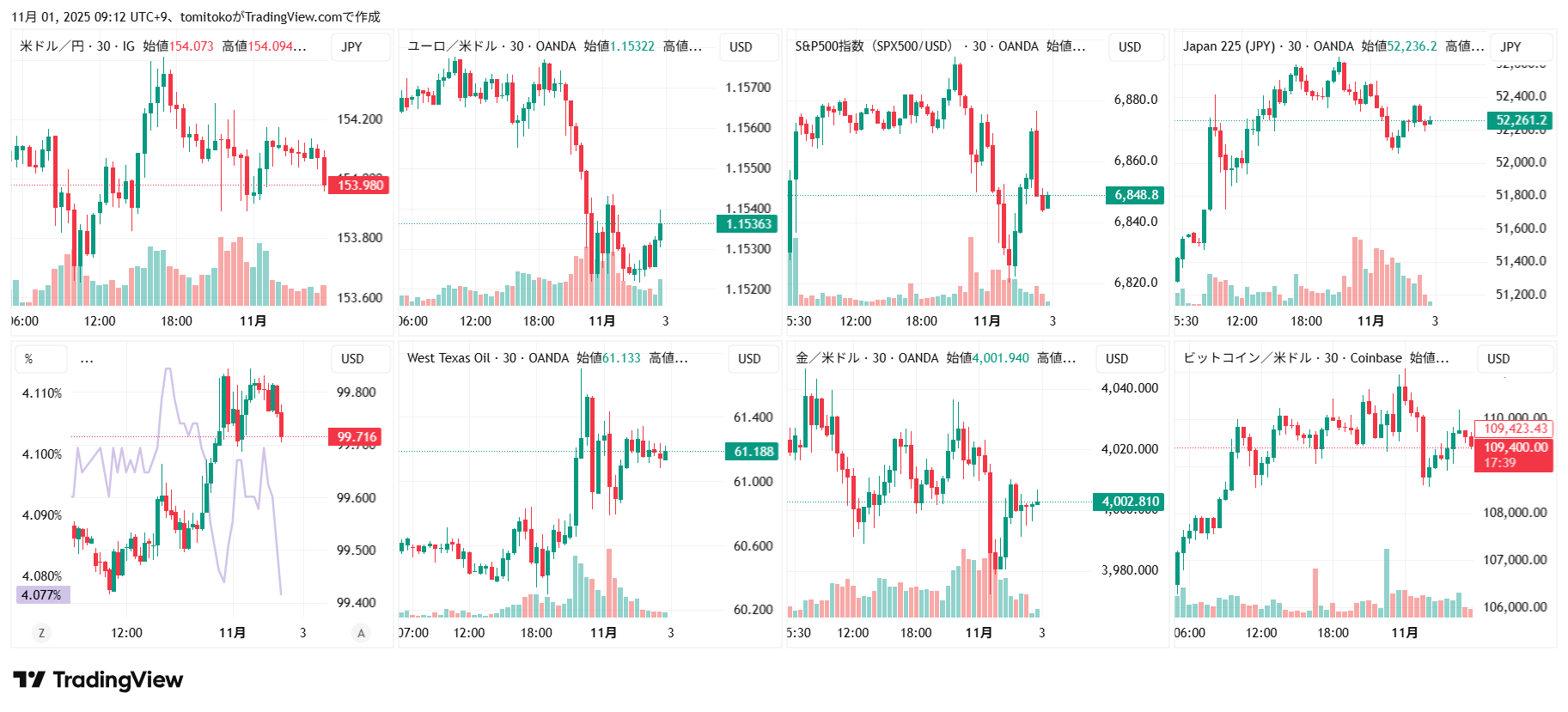
Task: Click the purple 4.077% yield label
Action: [x=42, y=594]
